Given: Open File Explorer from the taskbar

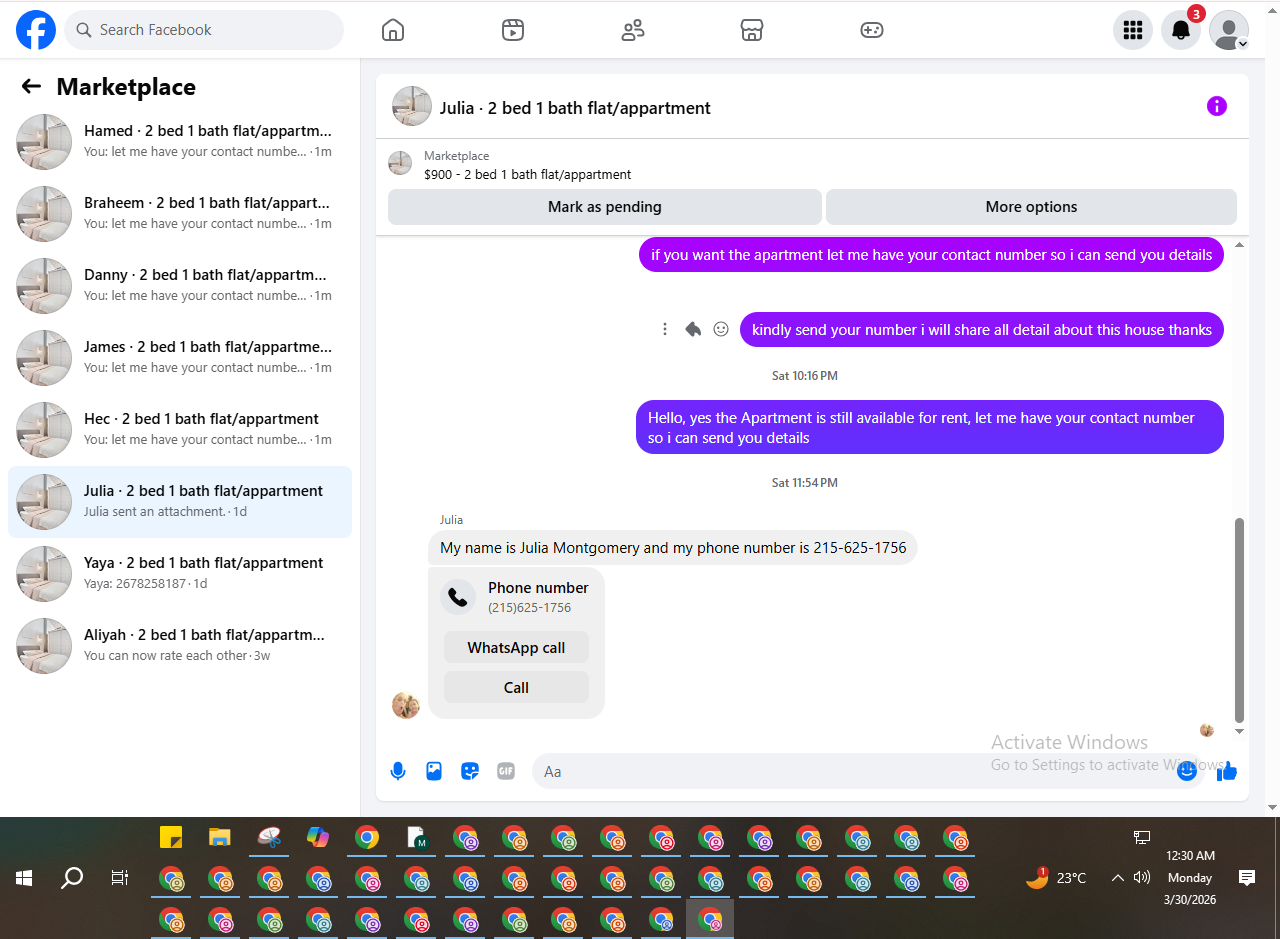Looking at the screenshot, I should [220, 838].
